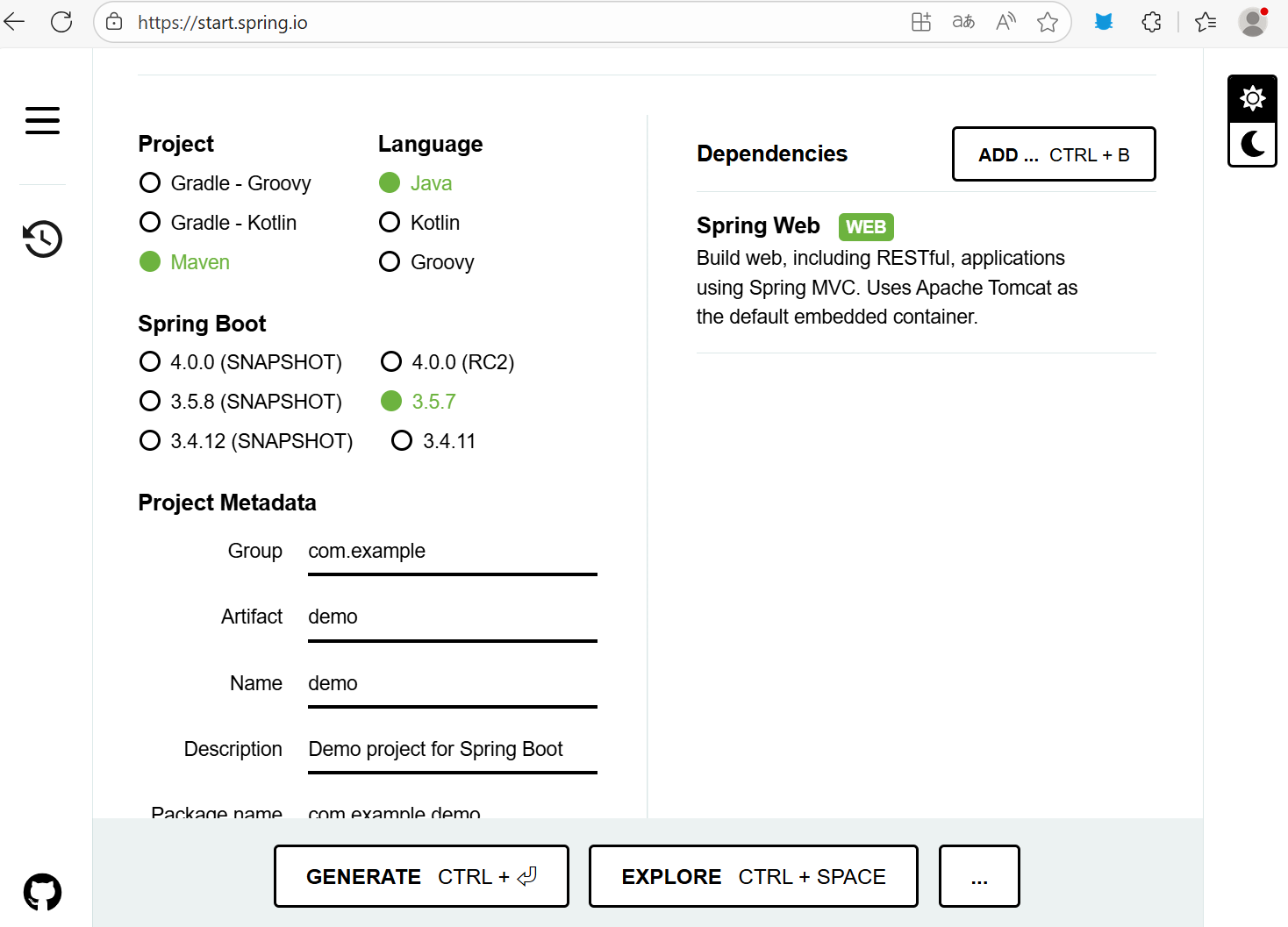View site information lock icon
This screenshot has height=927, width=1288.
tap(114, 22)
